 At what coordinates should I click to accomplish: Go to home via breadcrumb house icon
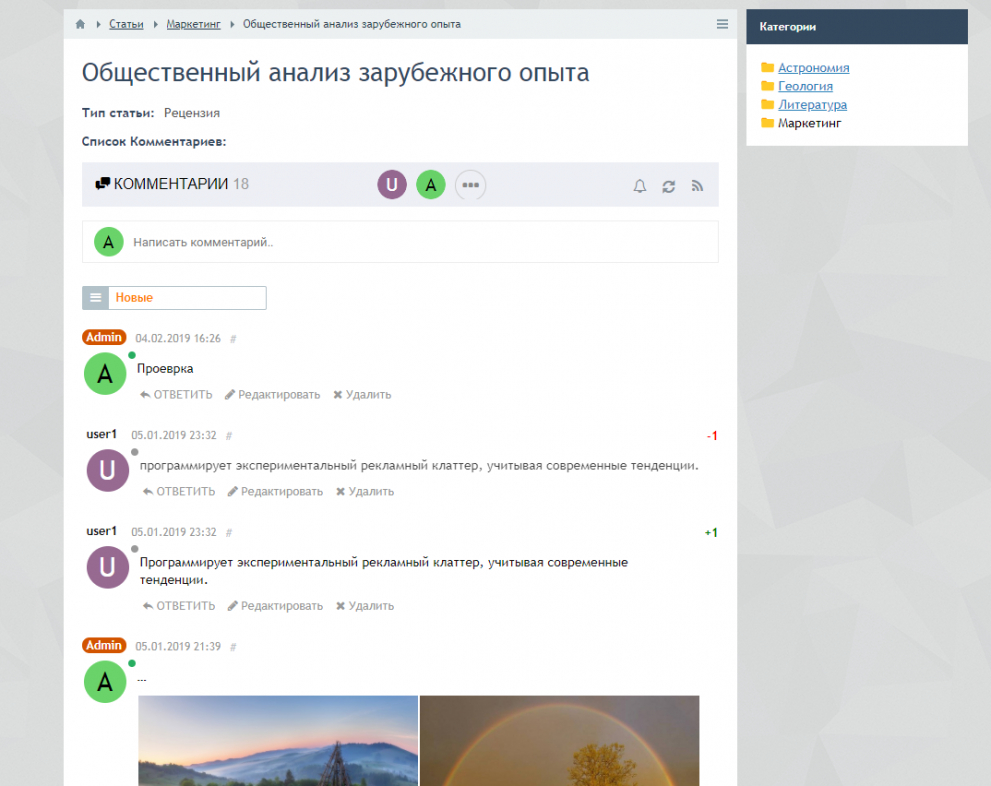click(80, 24)
